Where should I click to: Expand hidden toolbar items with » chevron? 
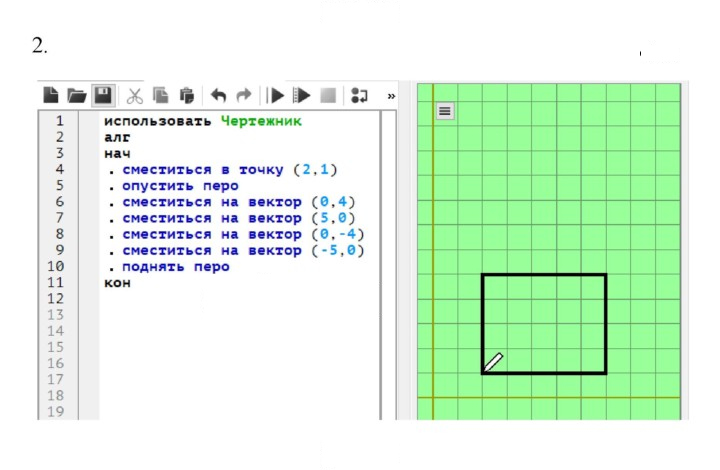click(391, 96)
